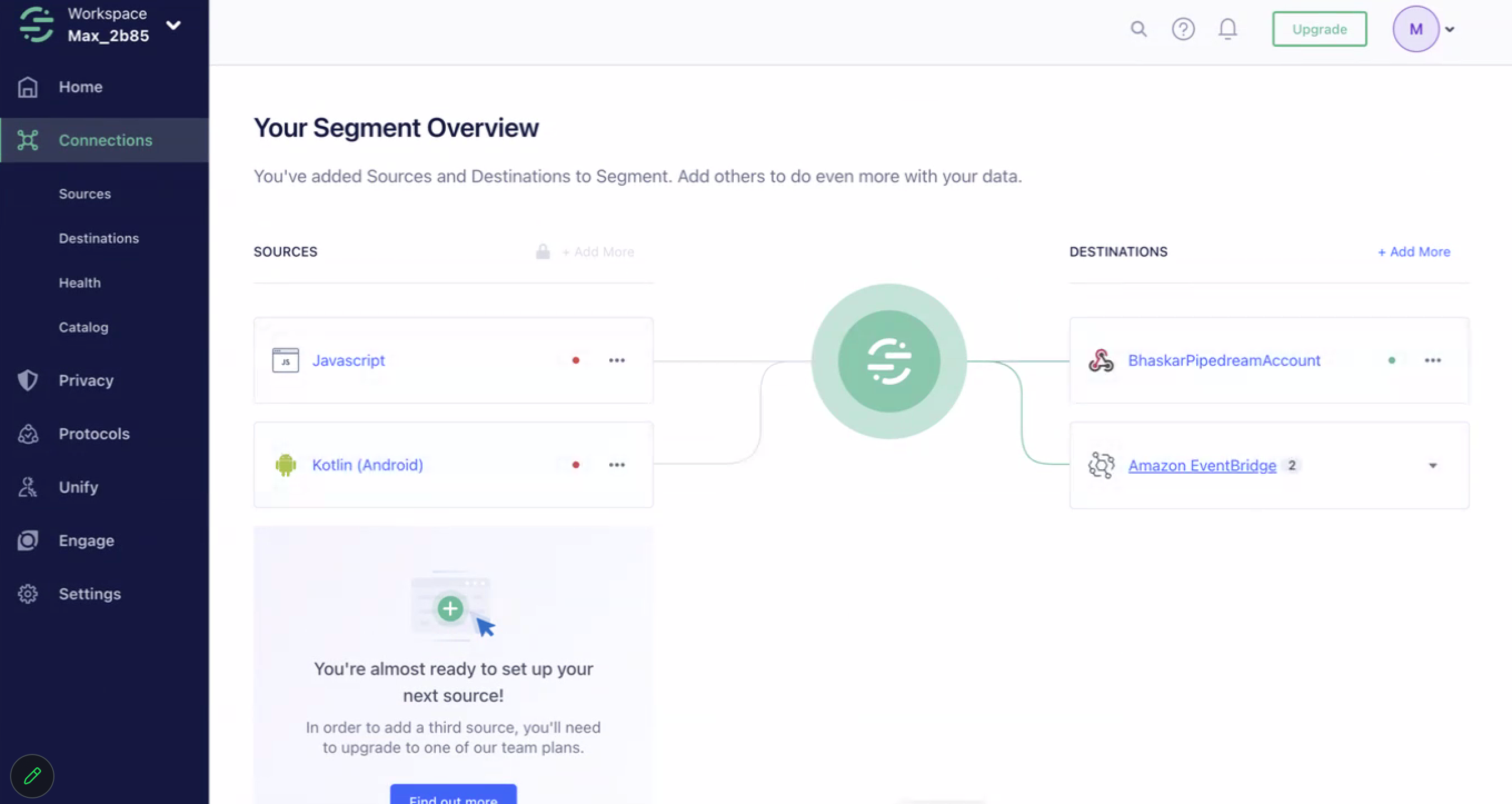The width and height of the screenshot is (1512, 804).
Task: Open notifications with the bell icon
Action: 1227,29
